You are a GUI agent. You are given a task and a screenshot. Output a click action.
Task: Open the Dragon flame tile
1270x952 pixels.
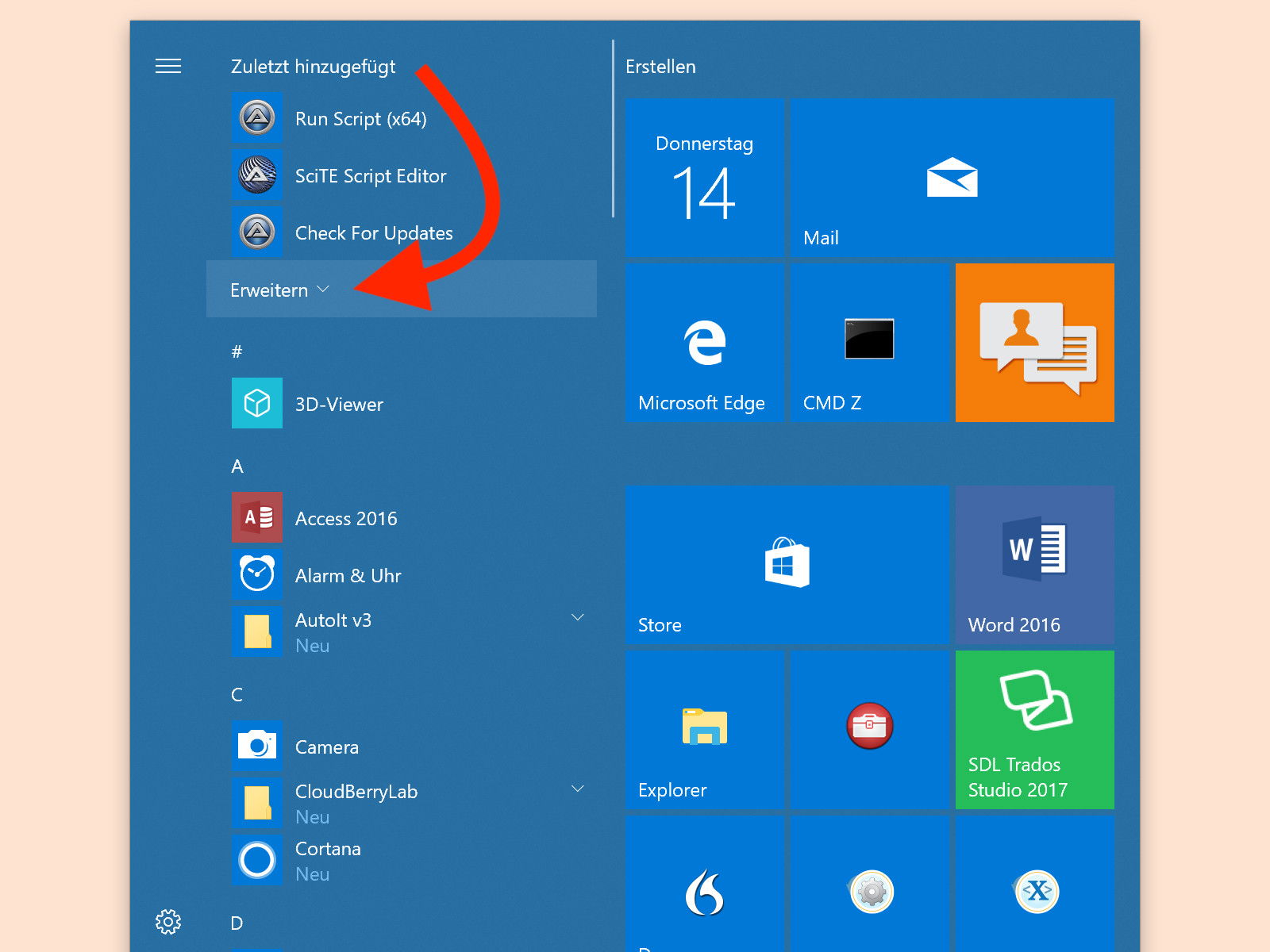pyautogui.click(x=705, y=884)
